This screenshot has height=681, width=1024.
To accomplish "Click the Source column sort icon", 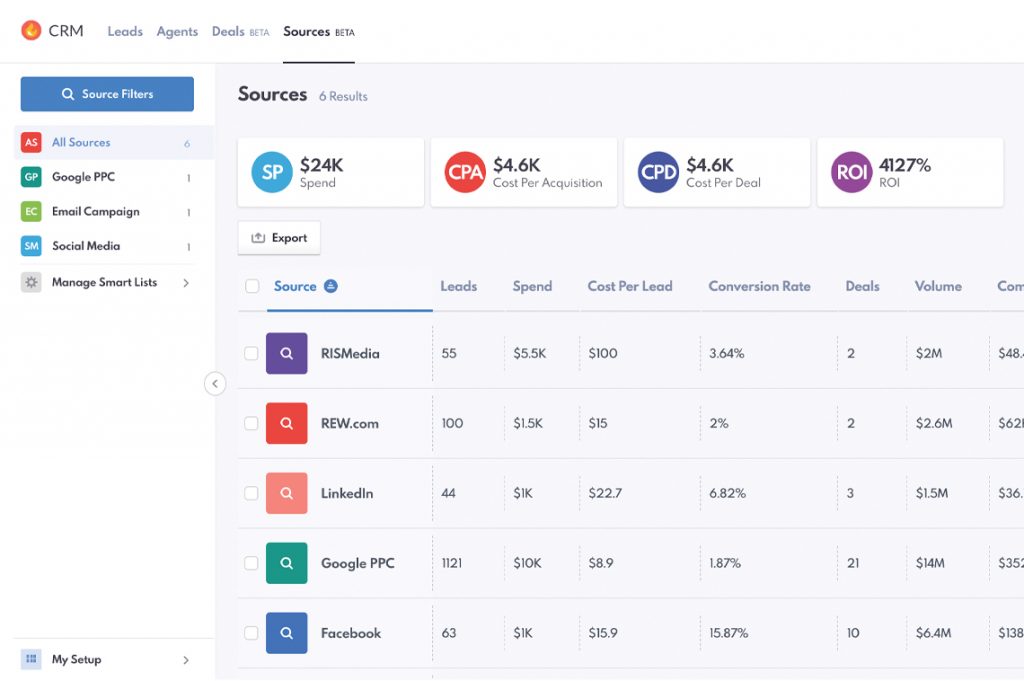I will click(331, 287).
